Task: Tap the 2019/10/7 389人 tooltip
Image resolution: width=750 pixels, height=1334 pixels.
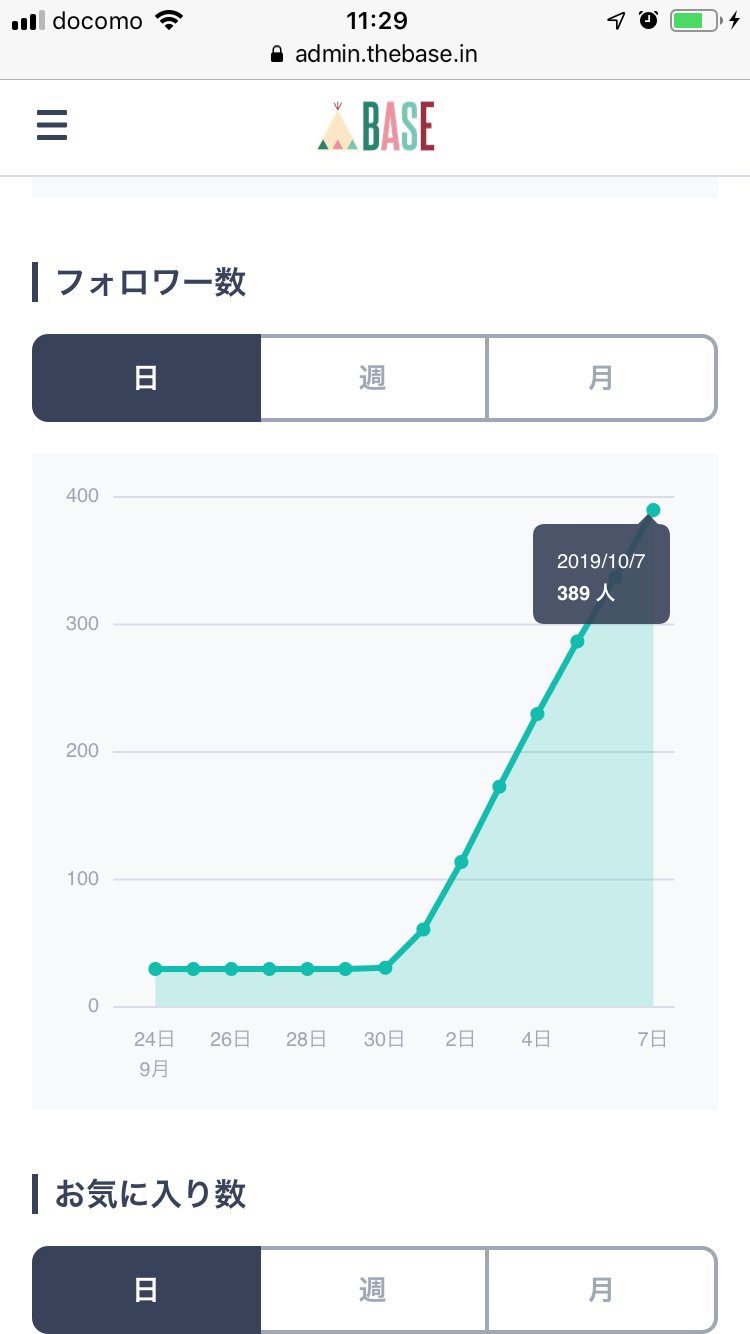Action: (x=600, y=576)
